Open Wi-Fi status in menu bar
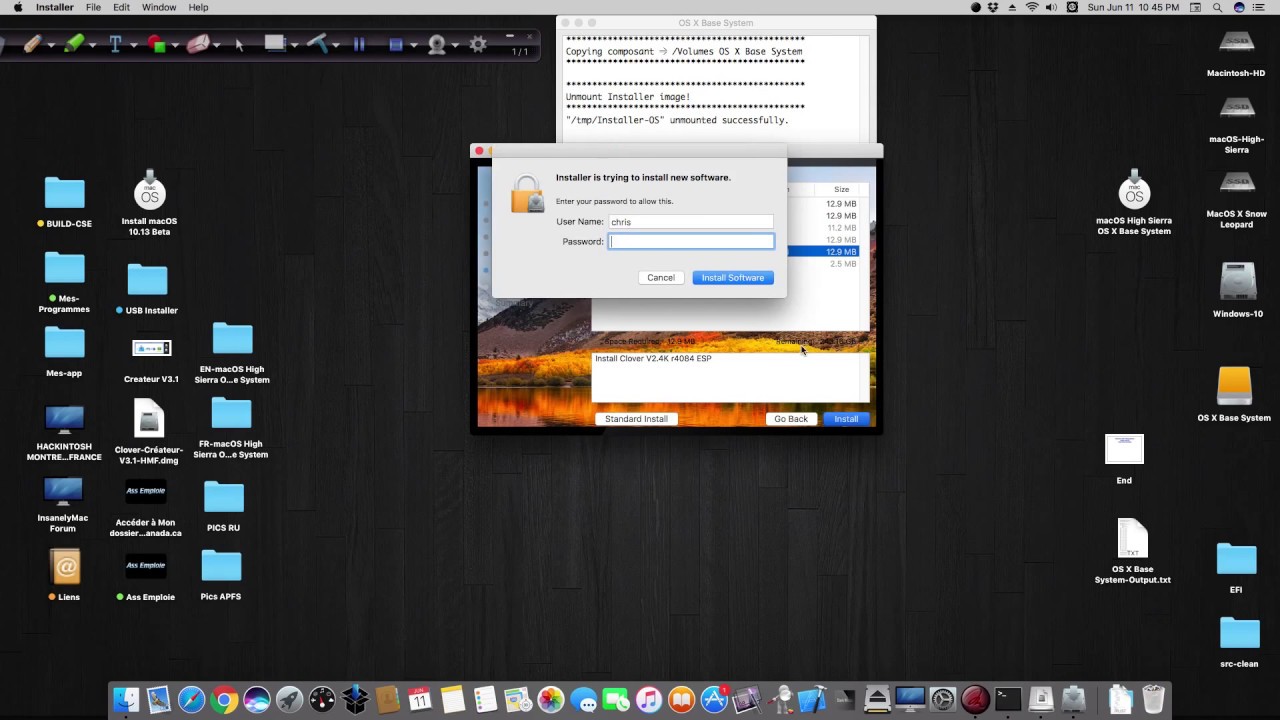This screenshot has width=1280, height=720. pos(1032,7)
